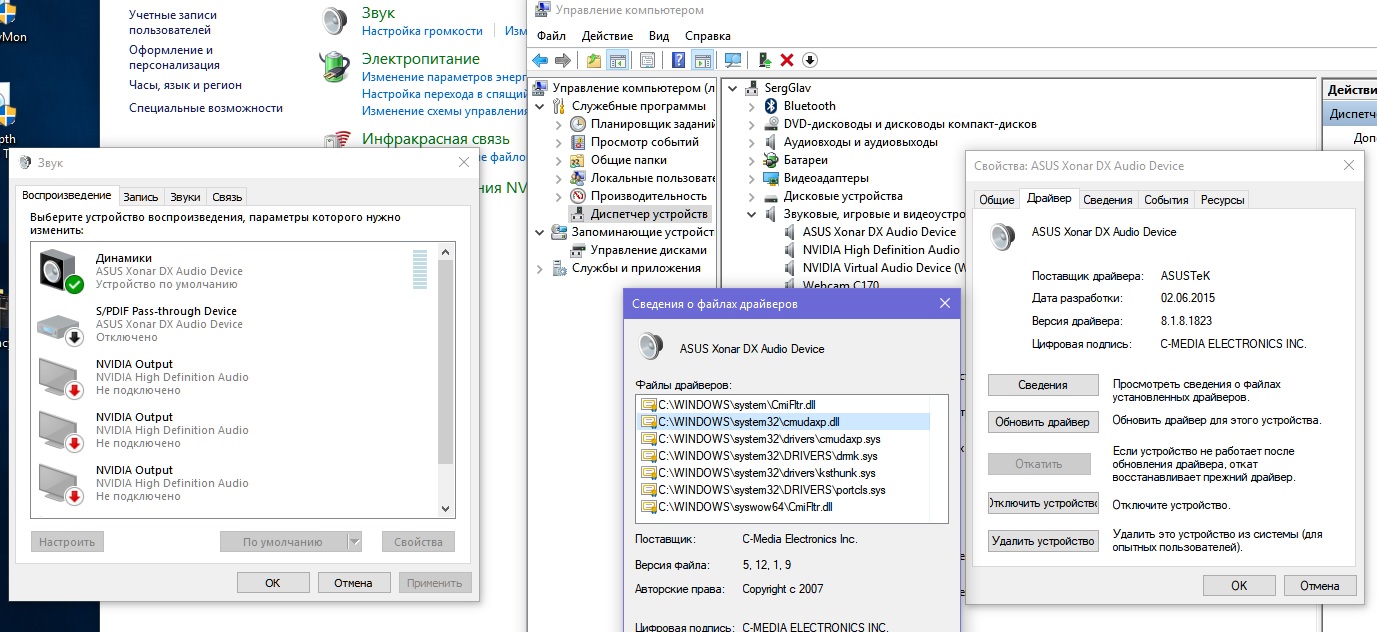Switch to the Связь tab
The image size is (1377, 632).
[x=227, y=197]
